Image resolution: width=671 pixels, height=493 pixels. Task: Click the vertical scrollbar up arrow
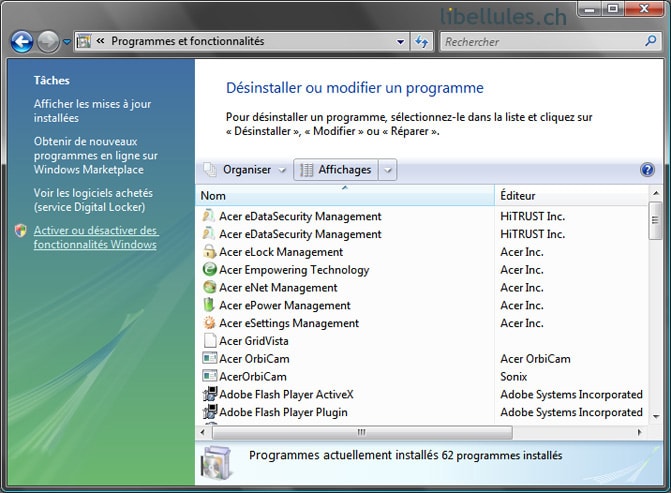tap(656, 193)
